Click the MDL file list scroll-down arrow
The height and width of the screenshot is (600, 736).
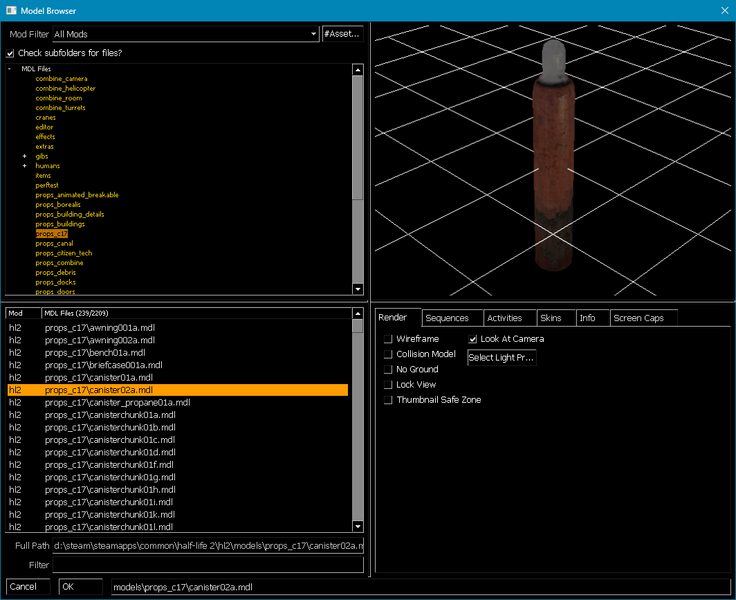point(358,527)
